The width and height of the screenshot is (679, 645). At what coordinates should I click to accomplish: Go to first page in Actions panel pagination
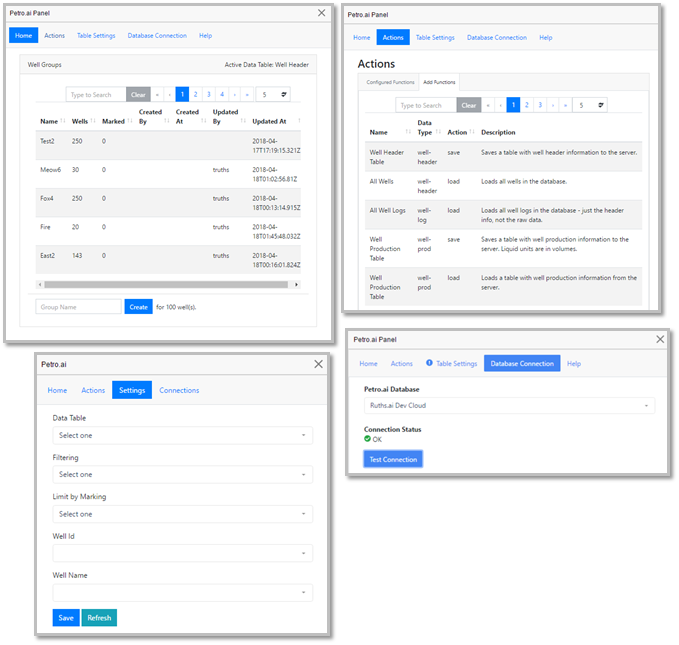(x=488, y=105)
